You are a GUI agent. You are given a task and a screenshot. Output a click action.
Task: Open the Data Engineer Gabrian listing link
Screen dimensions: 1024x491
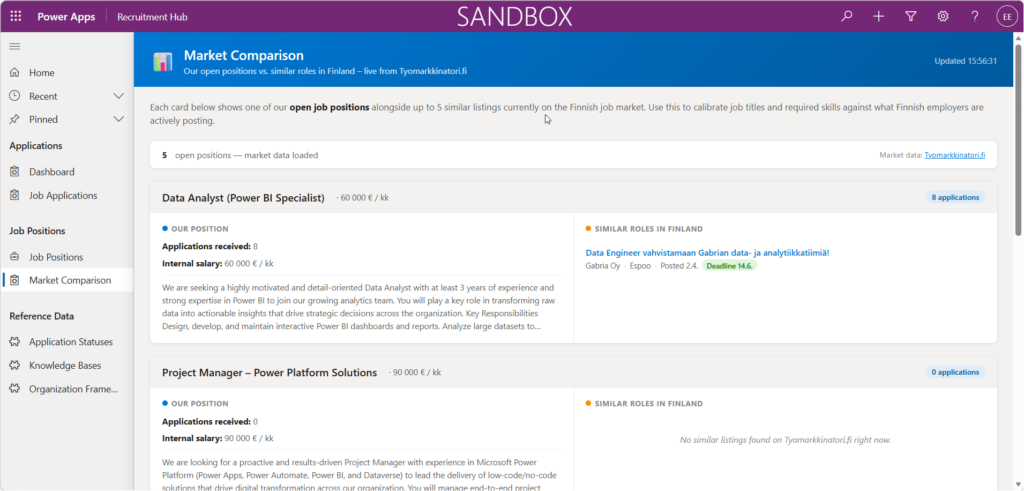coord(707,253)
